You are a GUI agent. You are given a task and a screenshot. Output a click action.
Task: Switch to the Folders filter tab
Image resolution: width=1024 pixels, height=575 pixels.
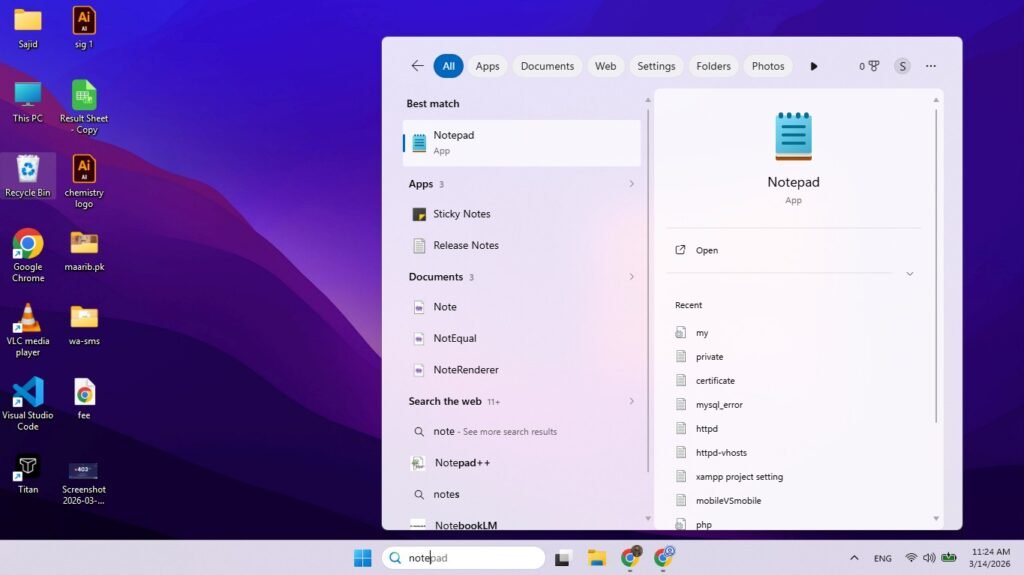(713, 66)
